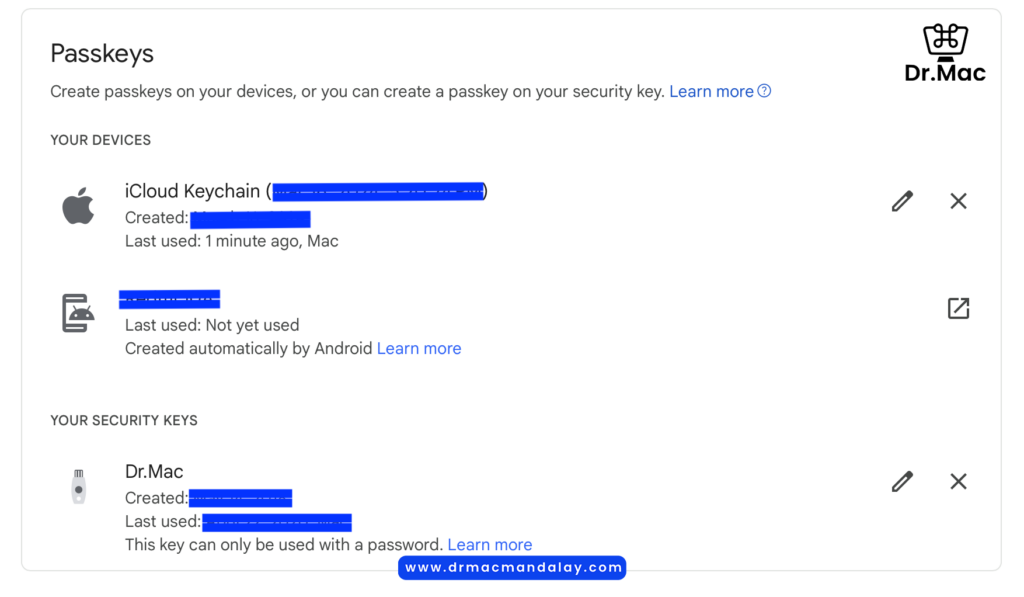This screenshot has height=597, width=1024.
Task: Click the YOUR SECURITY KEYS section label
Action: click(x=124, y=421)
